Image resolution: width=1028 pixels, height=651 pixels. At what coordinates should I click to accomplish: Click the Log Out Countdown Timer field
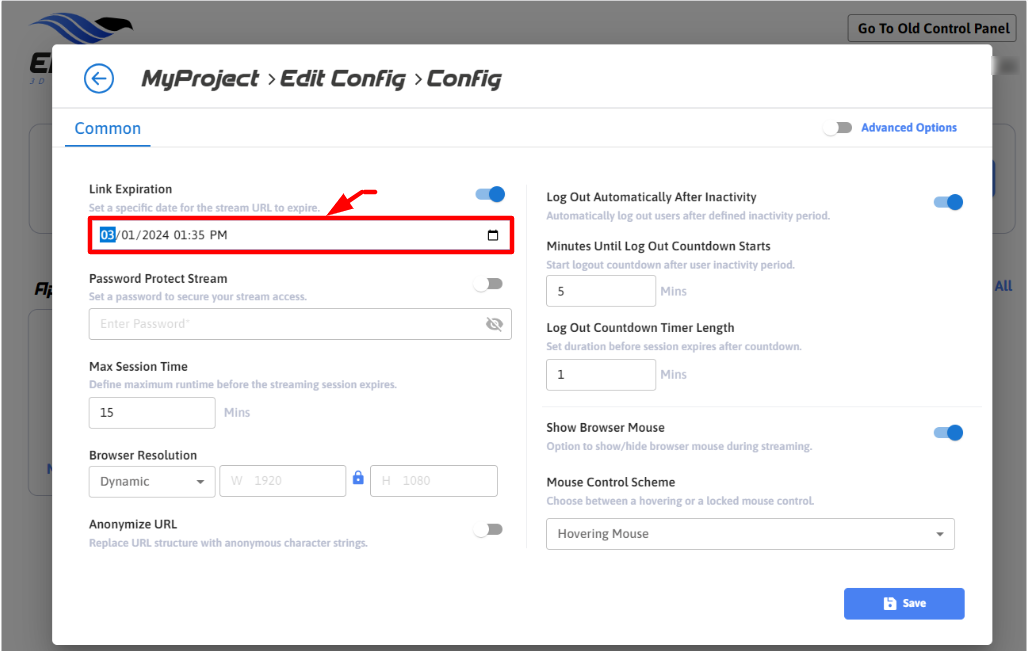[600, 374]
